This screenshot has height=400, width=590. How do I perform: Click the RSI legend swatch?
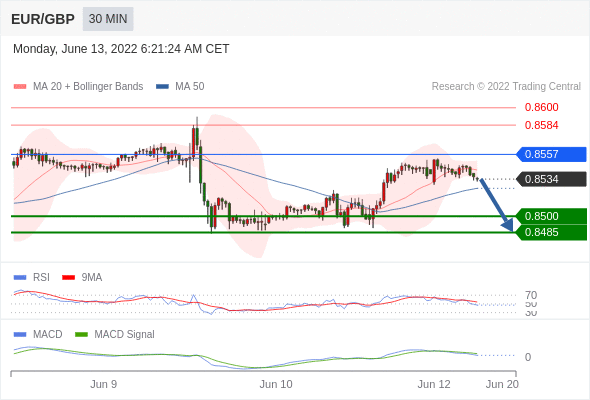pos(20,278)
